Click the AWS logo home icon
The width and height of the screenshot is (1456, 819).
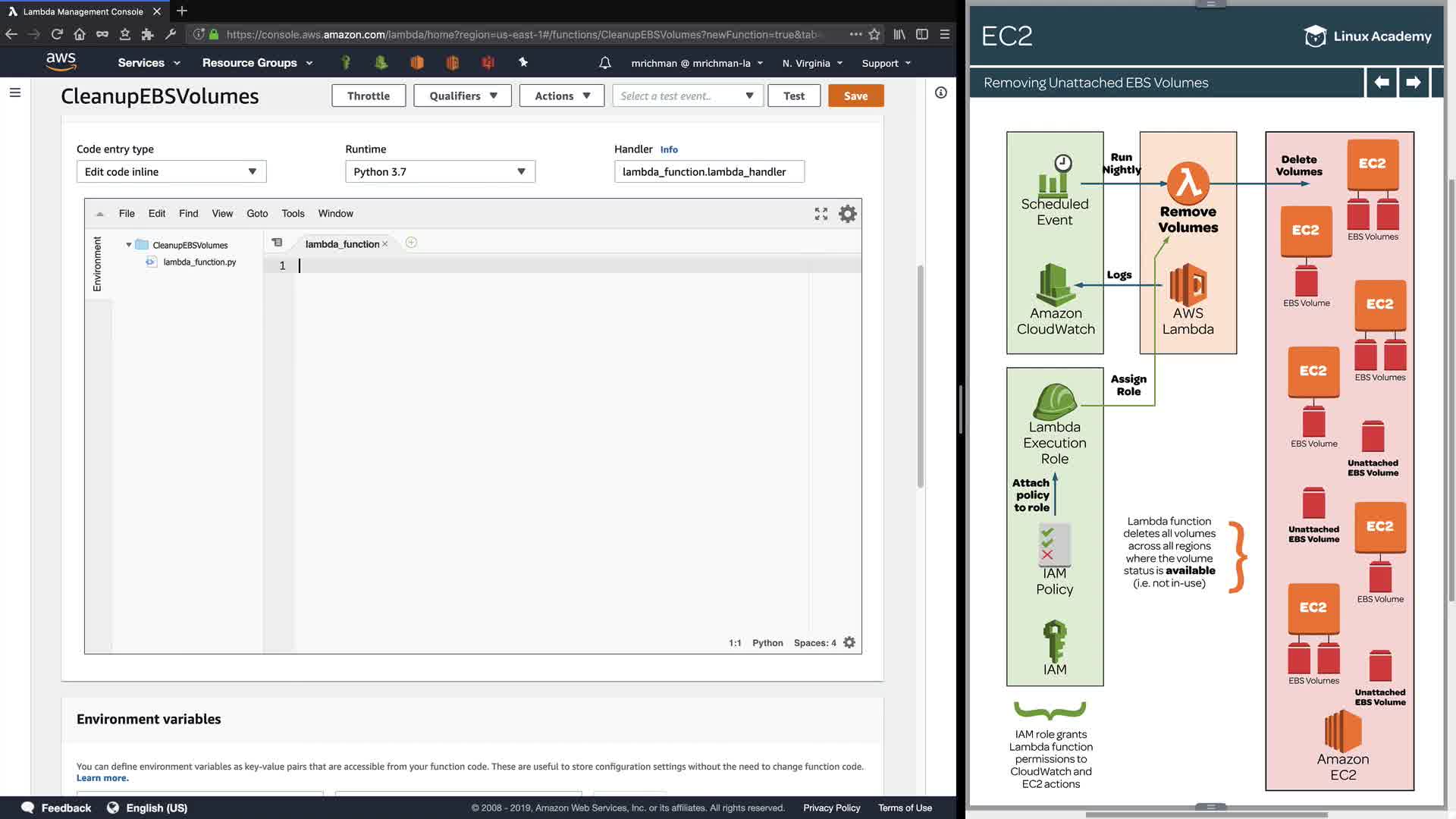pyautogui.click(x=61, y=61)
